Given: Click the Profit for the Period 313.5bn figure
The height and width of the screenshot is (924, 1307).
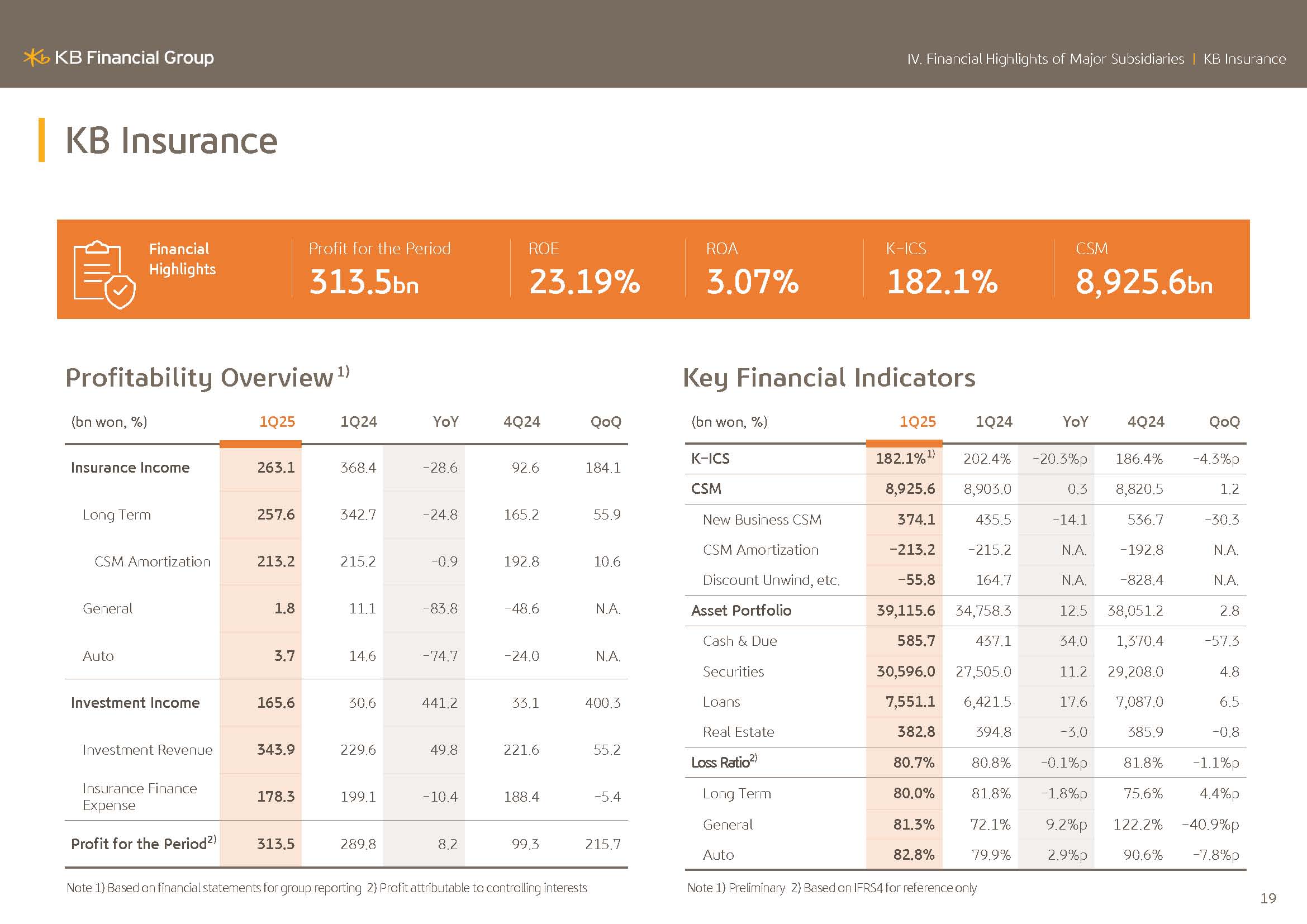Looking at the screenshot, I should [364, 282].
